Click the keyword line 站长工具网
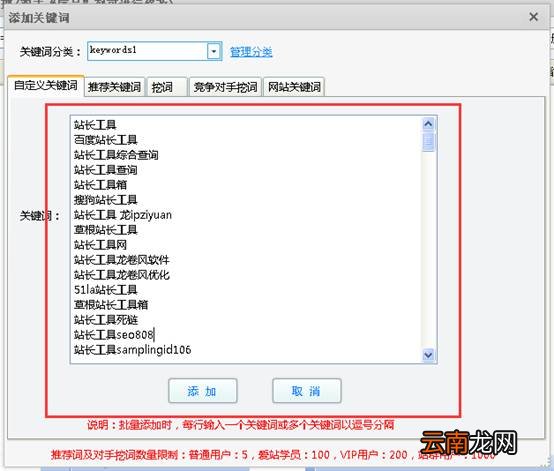 (x=100, y=245)
